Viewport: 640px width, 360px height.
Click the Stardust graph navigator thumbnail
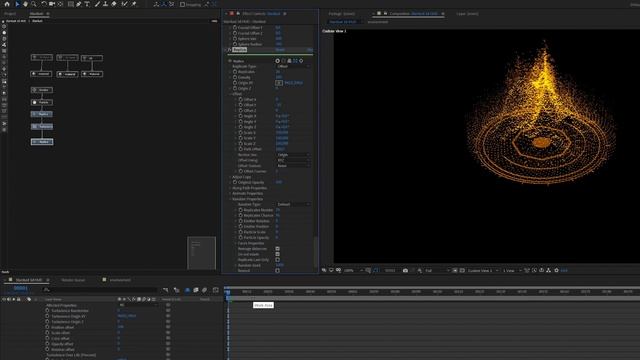pos(201,253)
